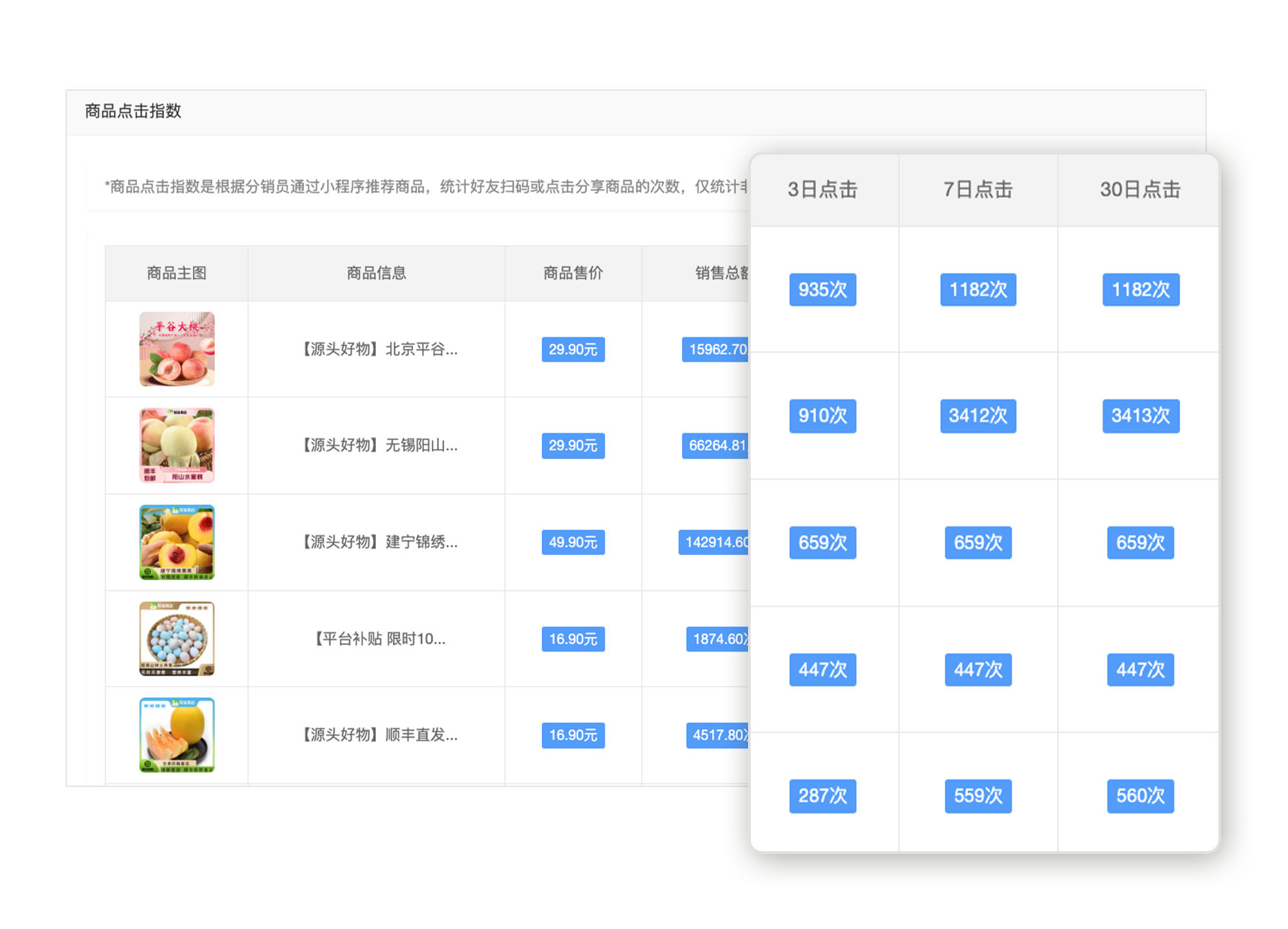This screenshot has height=929, width=1288.
Task: Click the 商品售价 column header
Action: 573,273
